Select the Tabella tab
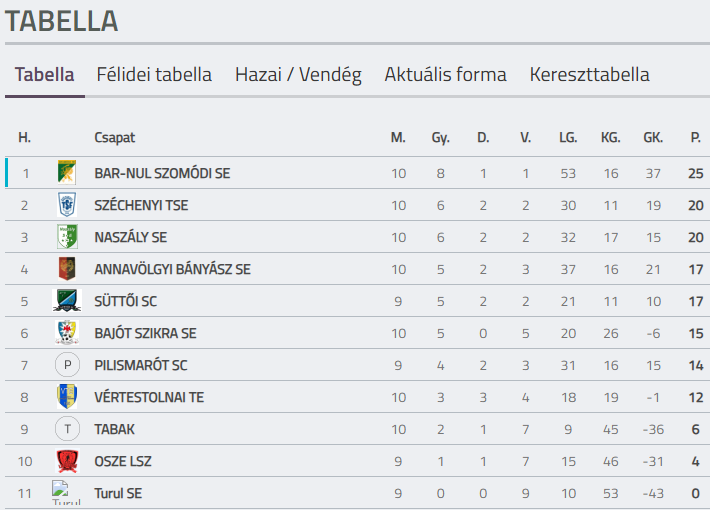The height and width of the screenshot is (510, 710). click(45, 75)
